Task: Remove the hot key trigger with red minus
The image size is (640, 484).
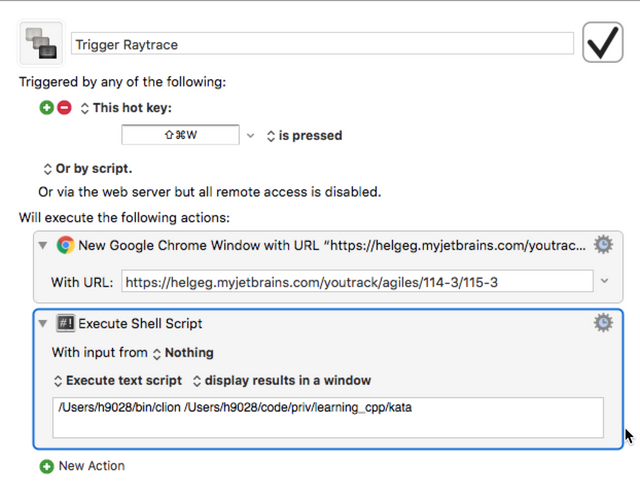Action: pos(64,108)
